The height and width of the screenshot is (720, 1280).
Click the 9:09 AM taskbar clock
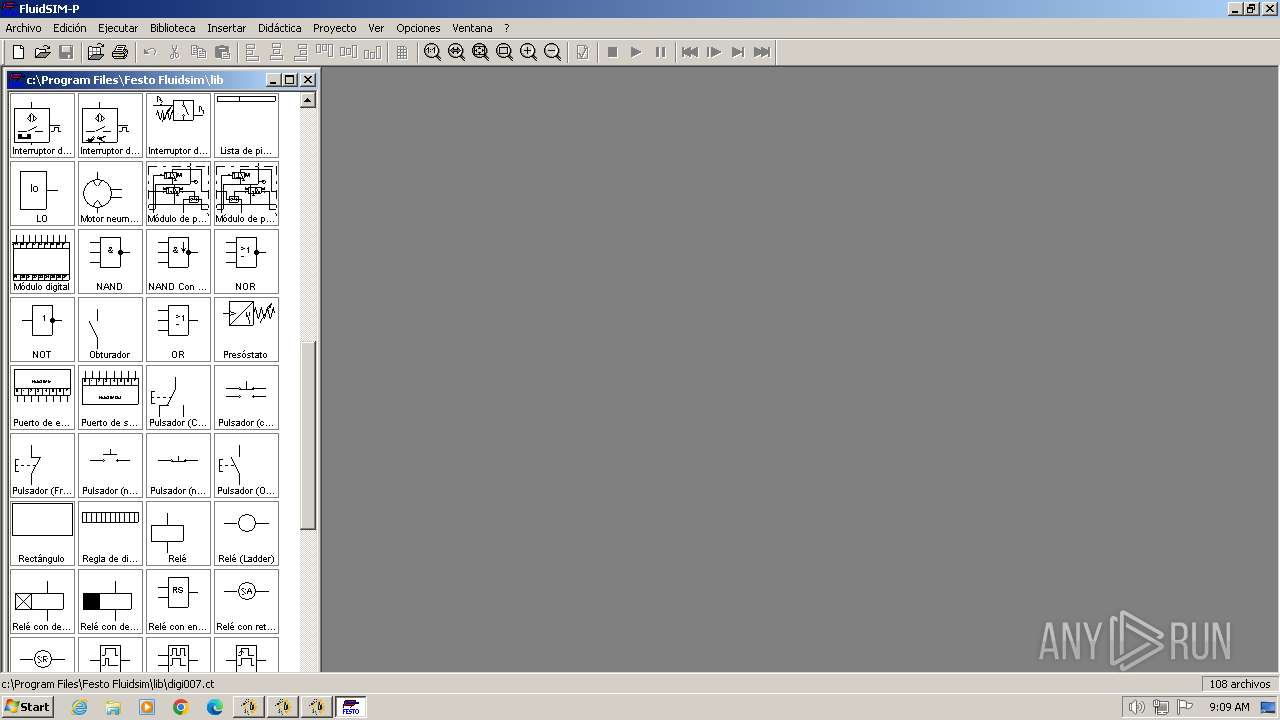(x=1229, y=707)
